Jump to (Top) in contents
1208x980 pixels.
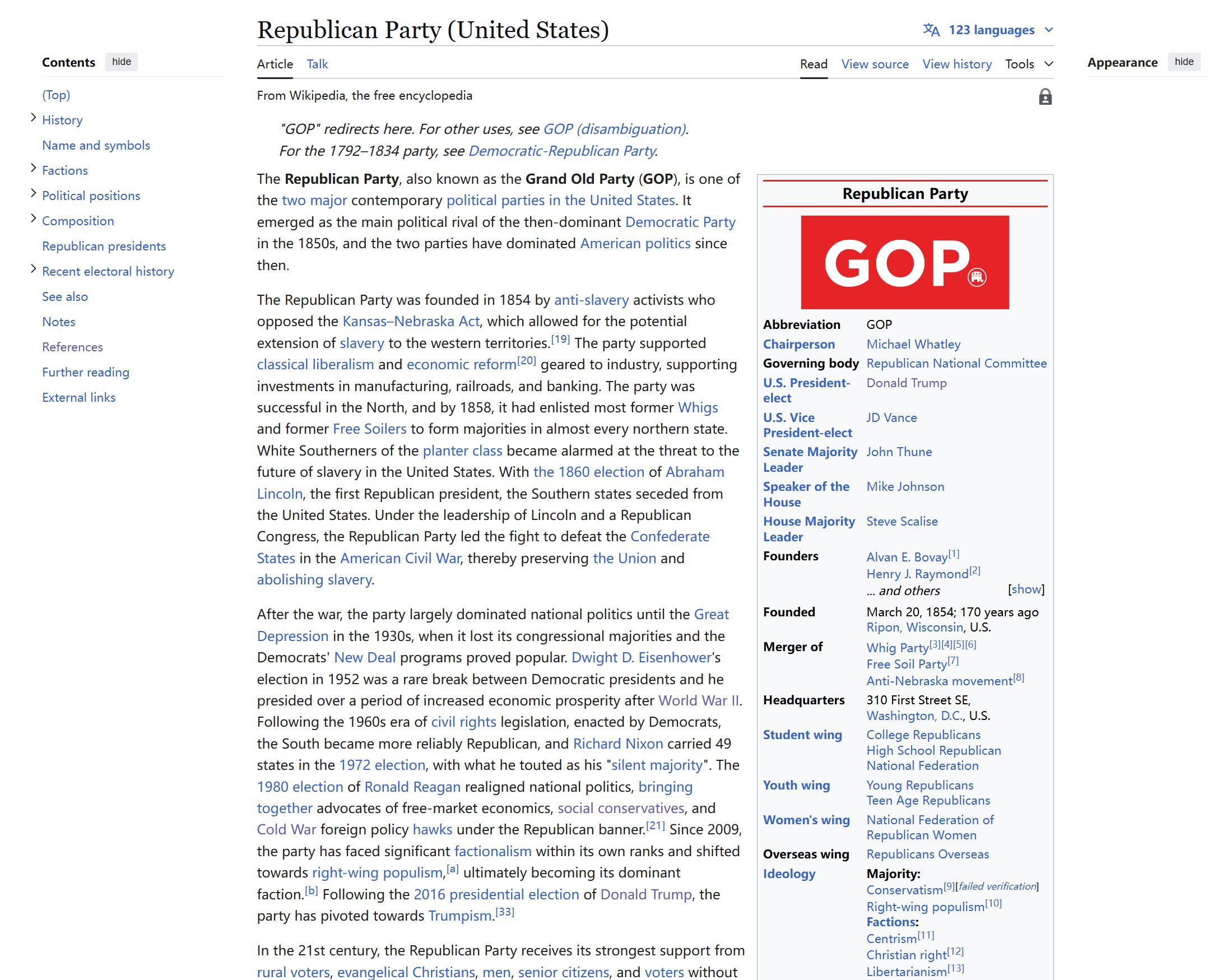pos(56,95)
